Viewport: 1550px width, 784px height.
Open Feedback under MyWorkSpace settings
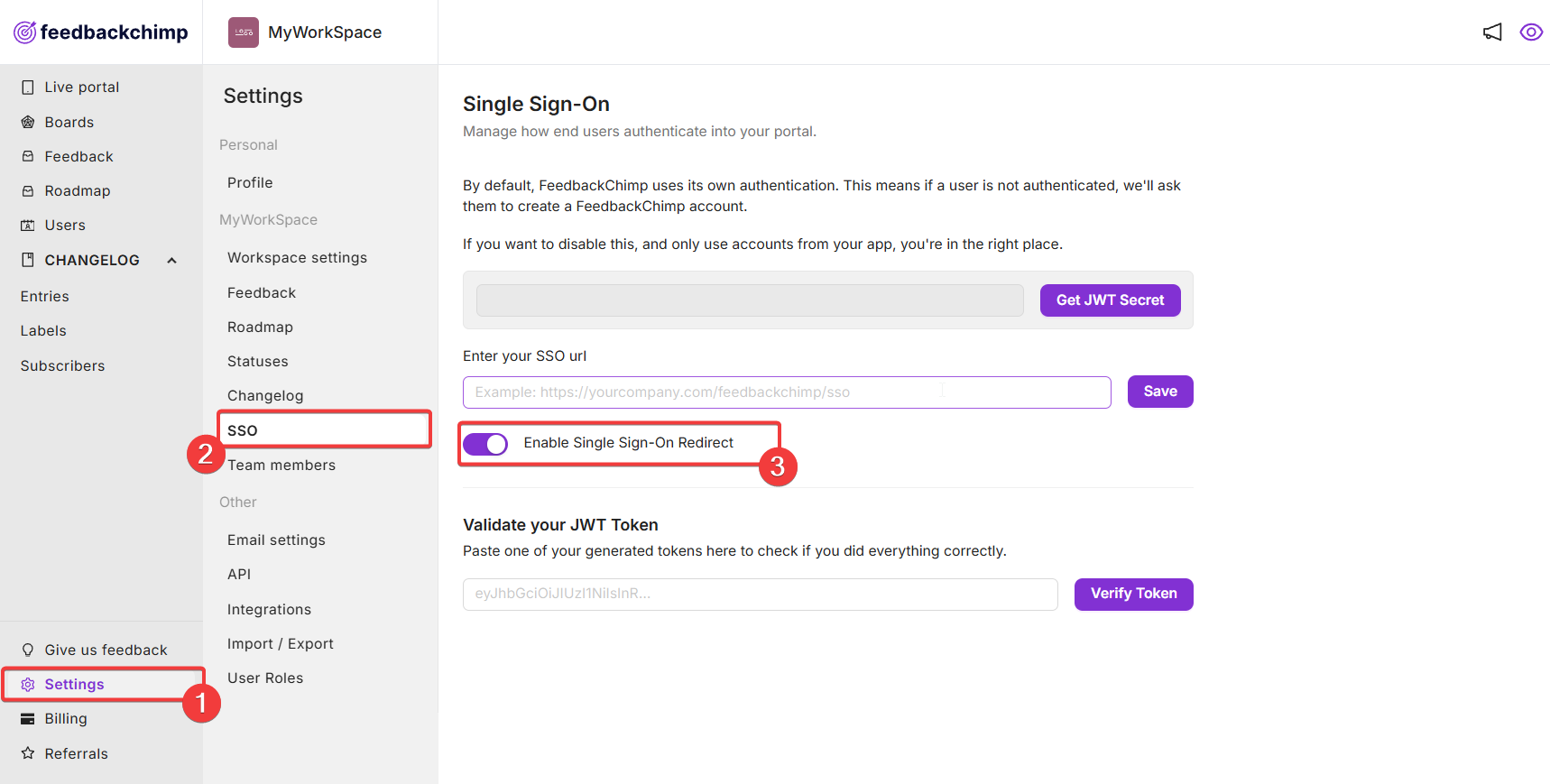(262, 292)
